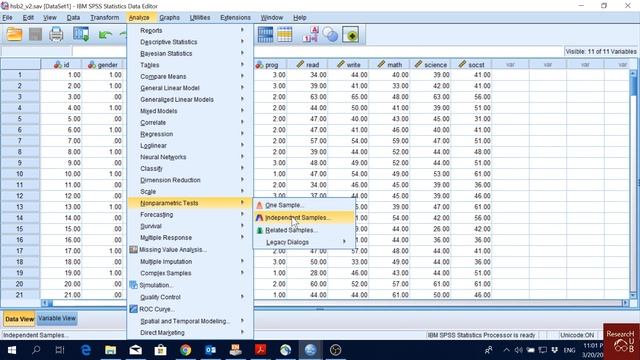Click the Undo green arrow icon
This screenshot has height=360, width=640.
pyautogui.click(x=105, y=35)
